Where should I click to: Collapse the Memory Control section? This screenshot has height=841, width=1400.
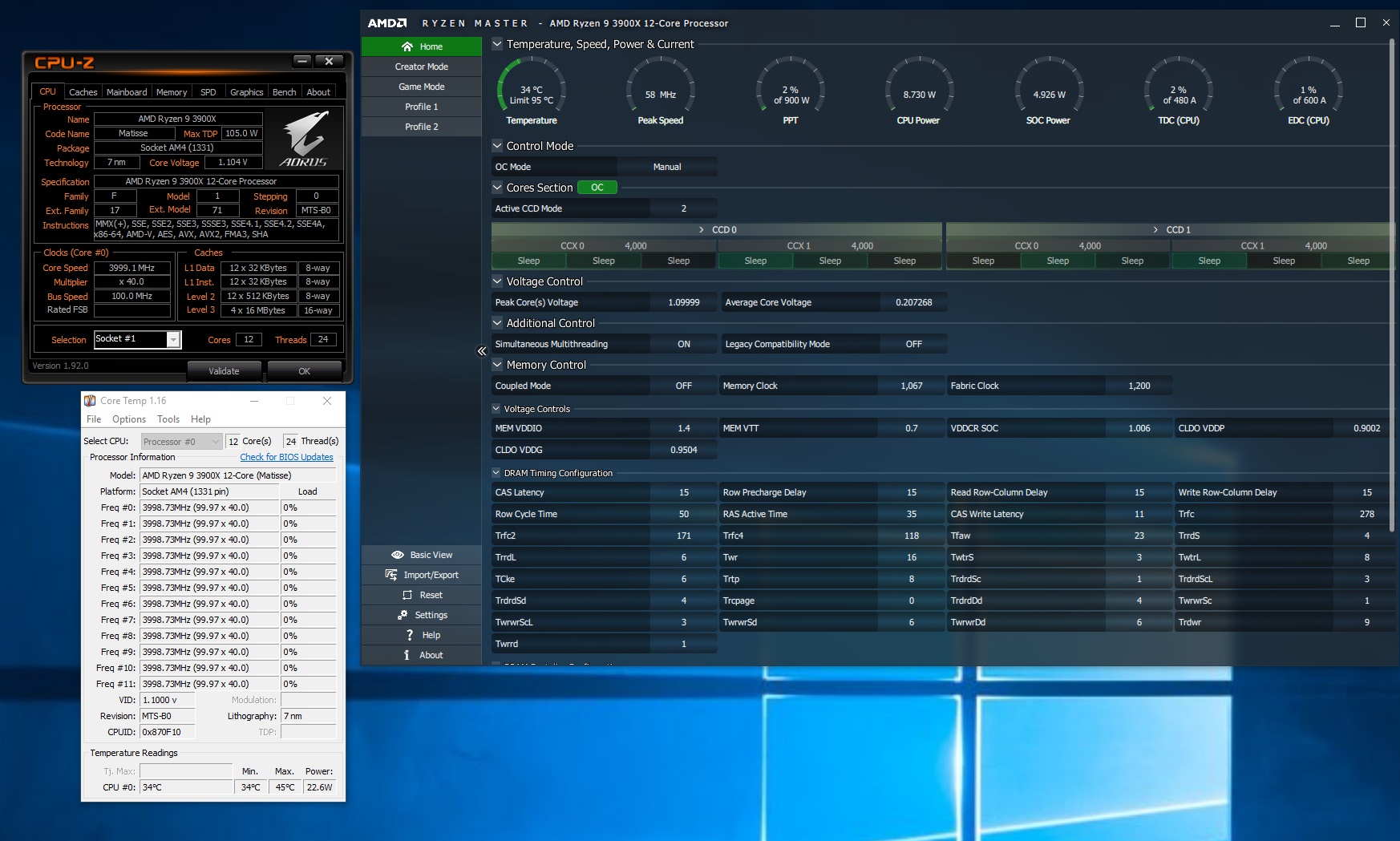click(x=497, y=365)
